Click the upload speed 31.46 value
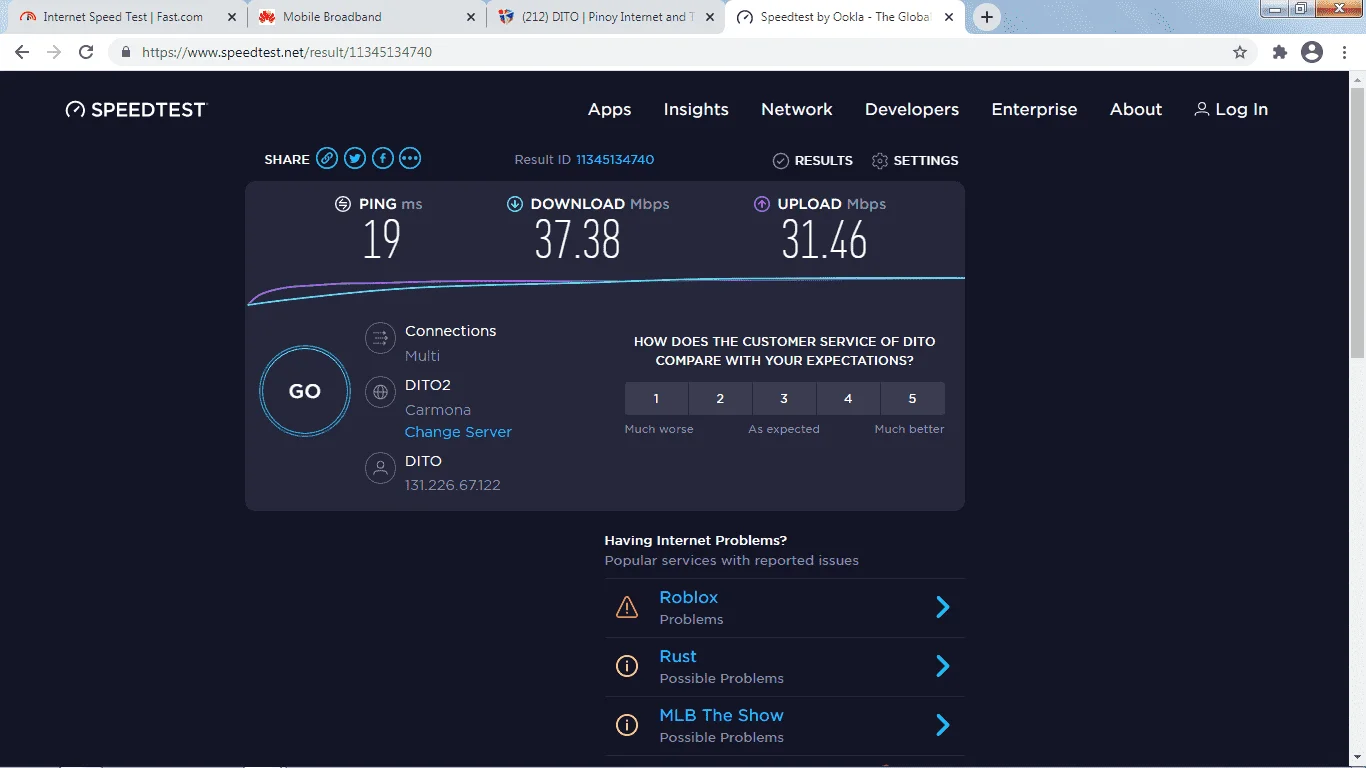Viewport: 1366px width, 768px height. 824,240
